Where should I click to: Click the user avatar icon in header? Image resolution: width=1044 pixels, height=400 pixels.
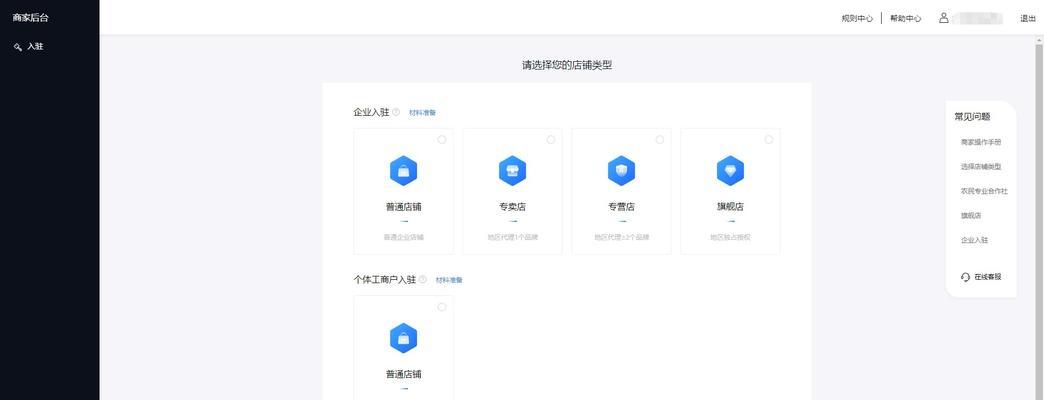point(943,18)
